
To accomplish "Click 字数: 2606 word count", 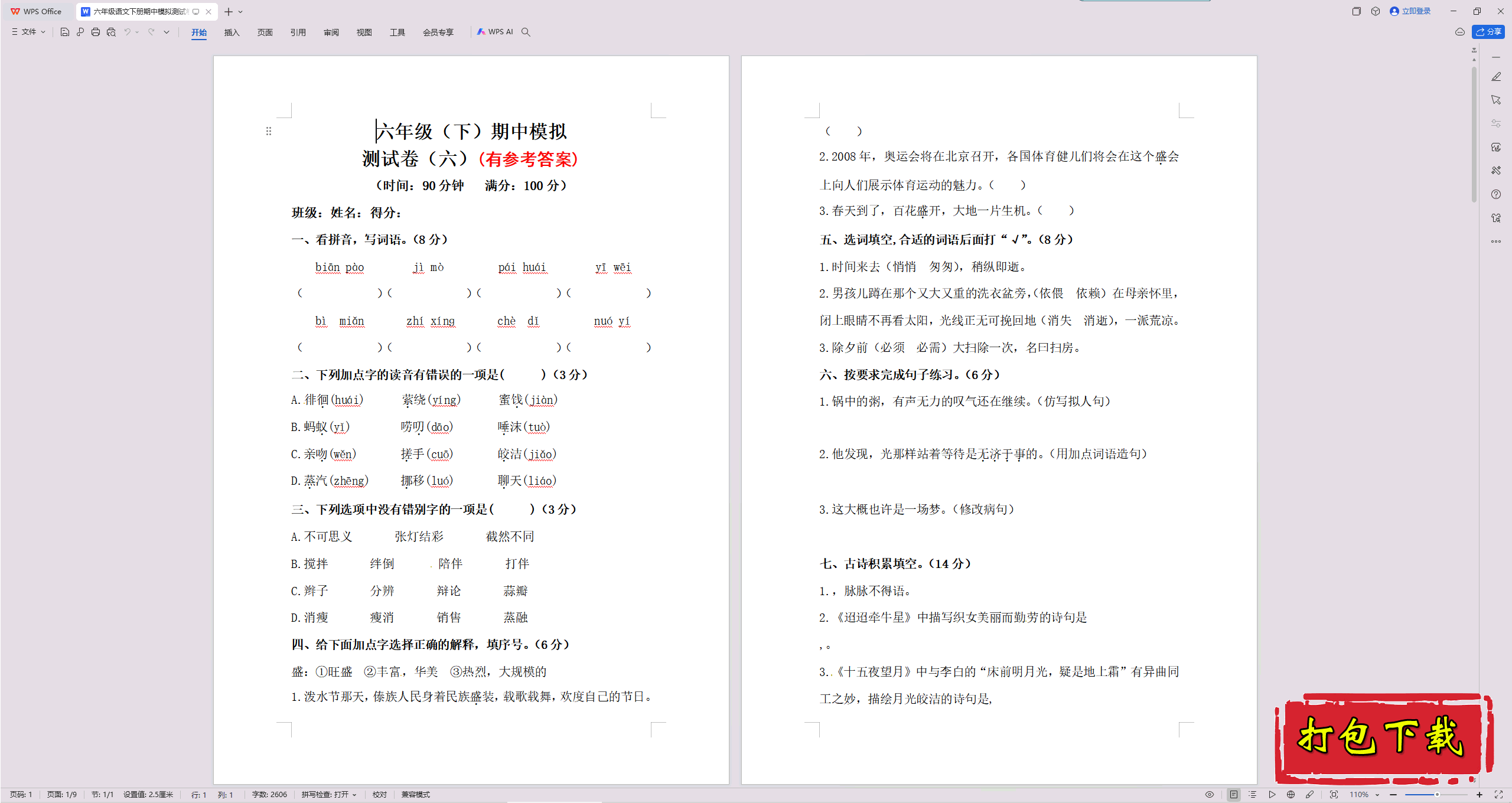I will pos(269,795).
